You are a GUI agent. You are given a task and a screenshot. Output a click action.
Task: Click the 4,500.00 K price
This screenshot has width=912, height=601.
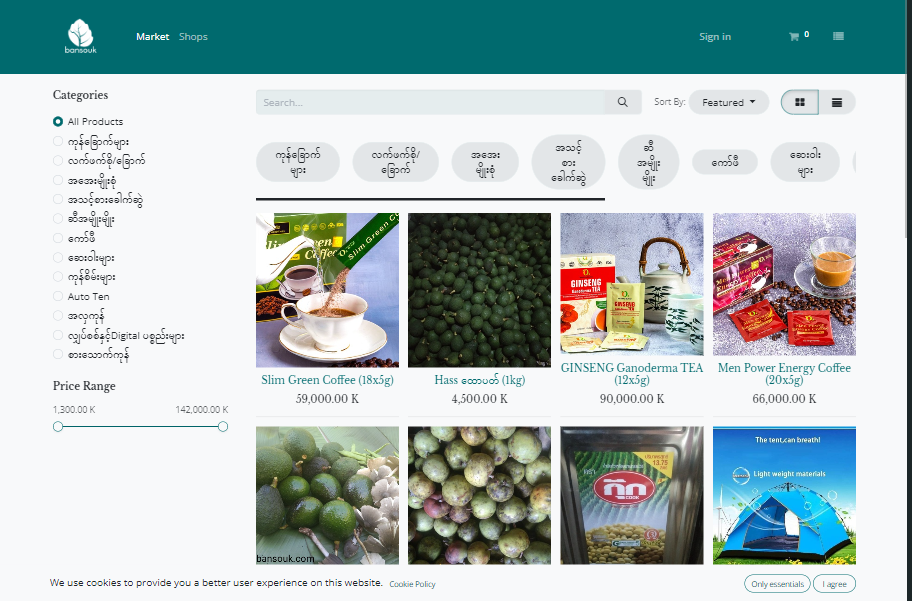tap(480, 399)
